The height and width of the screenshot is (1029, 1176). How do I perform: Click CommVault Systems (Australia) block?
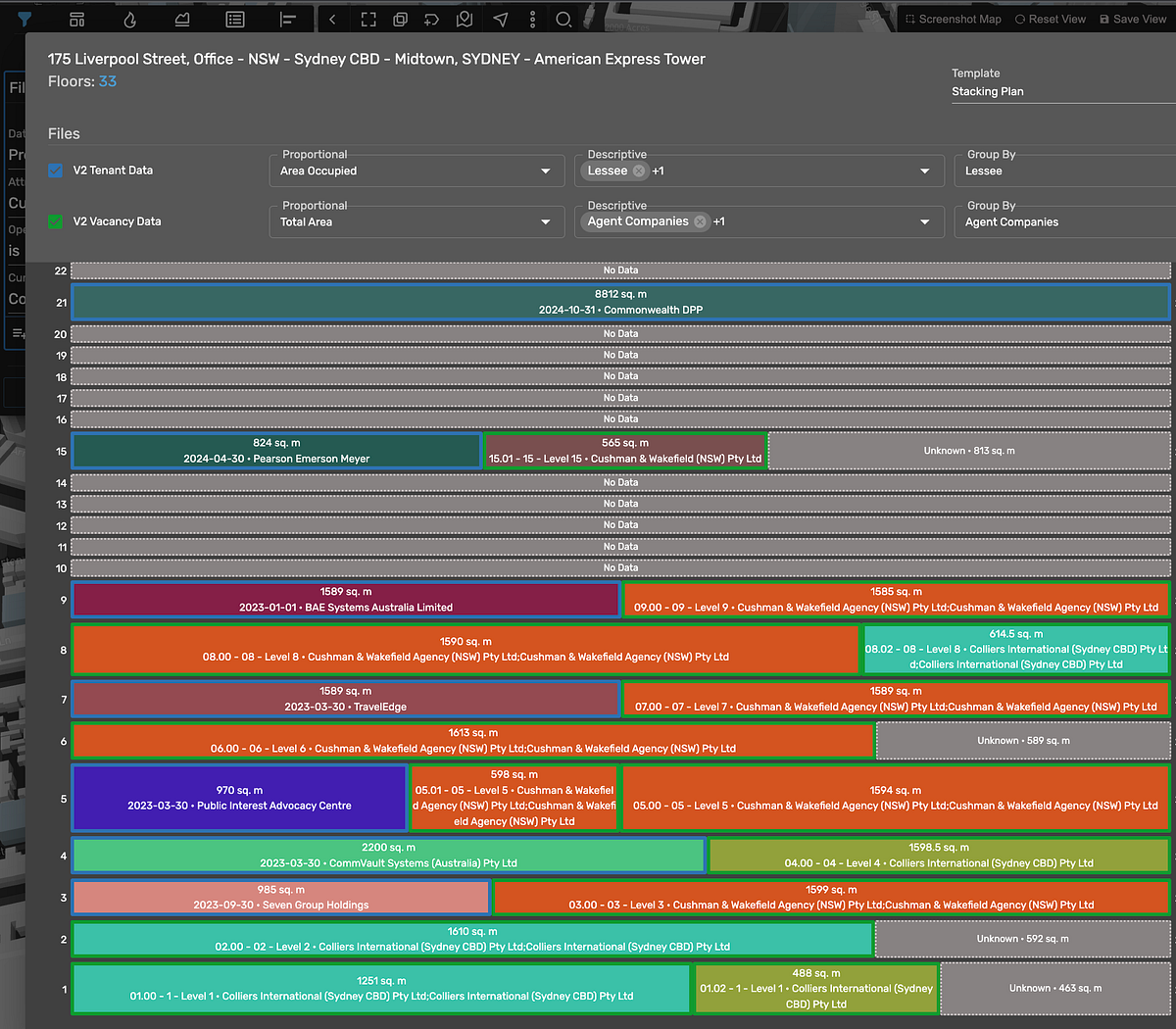tap(388, 856)
